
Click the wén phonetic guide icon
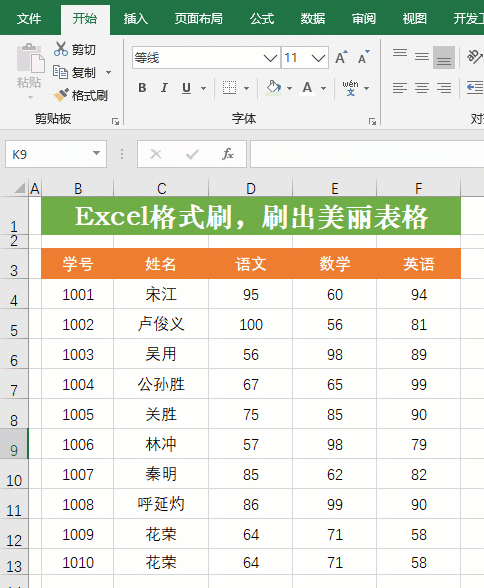click(x=350, y=88)
